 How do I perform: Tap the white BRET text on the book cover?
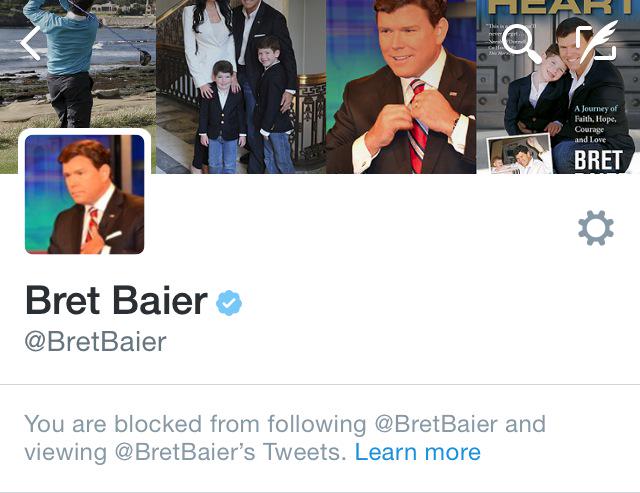[598, 160]
